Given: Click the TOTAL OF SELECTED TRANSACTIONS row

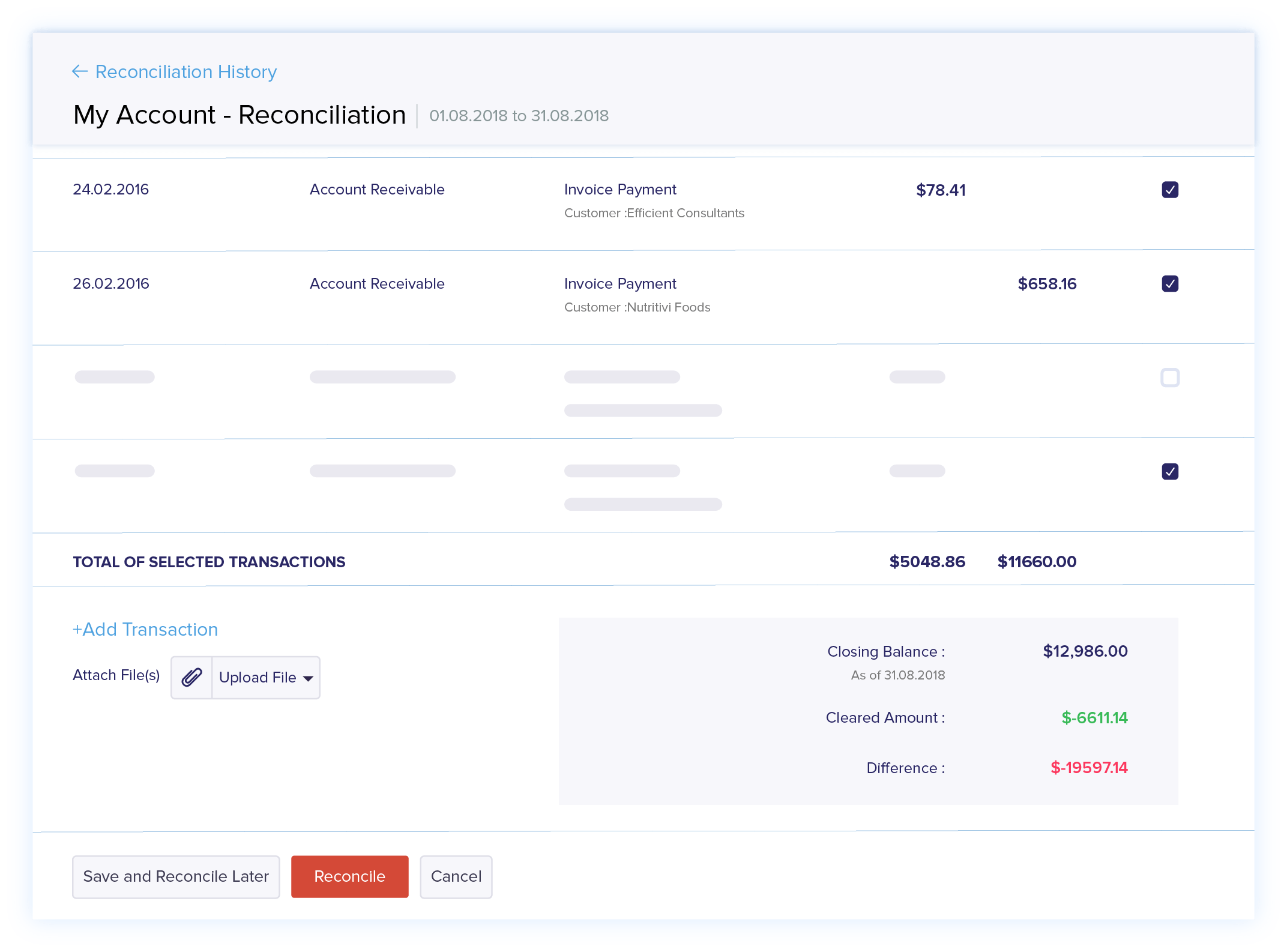Looking at the screenshot, I should pos(209,562).
